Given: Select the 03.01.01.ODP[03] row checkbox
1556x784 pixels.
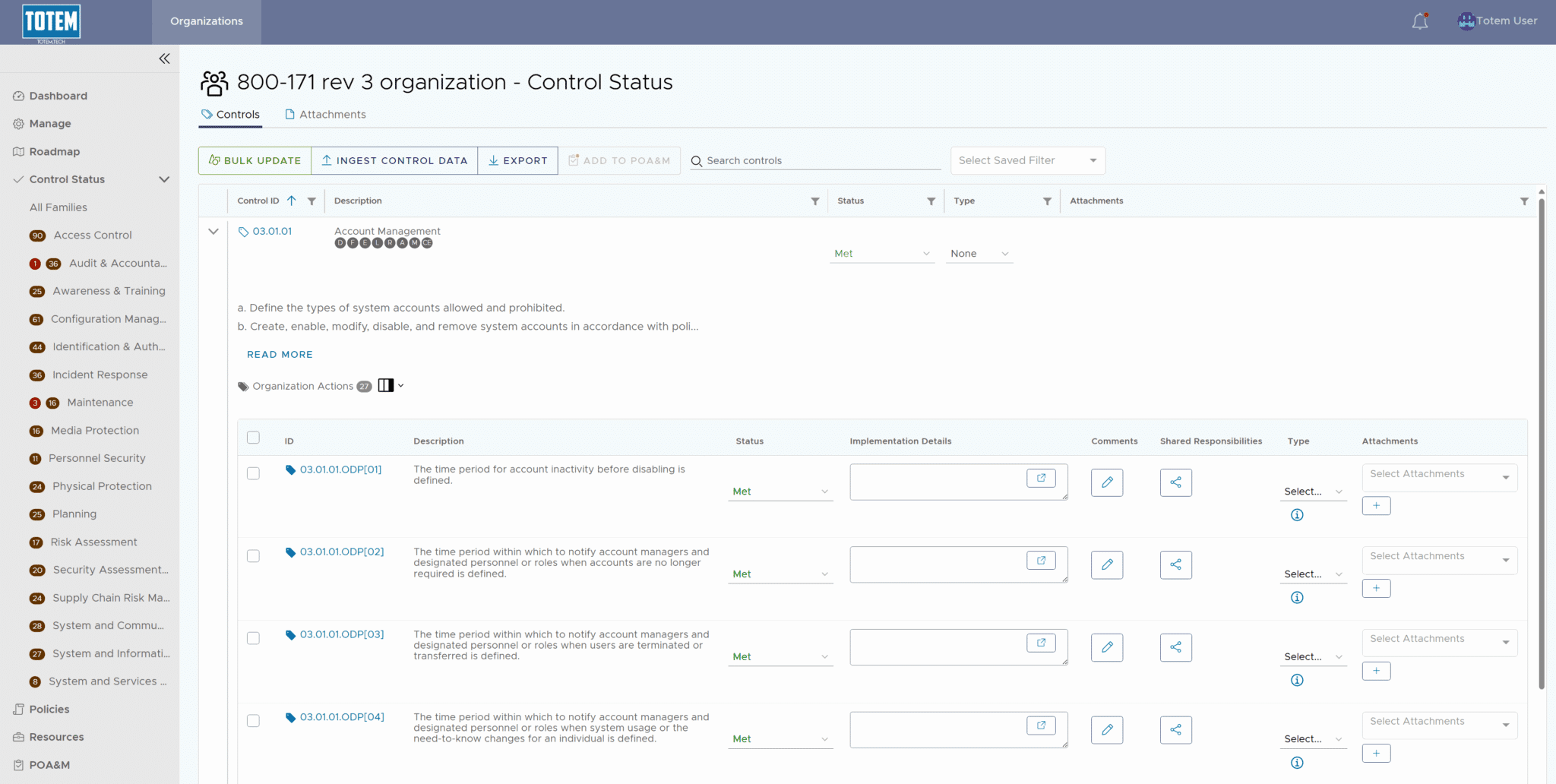Looking at the screenshot, I should click(253, 638).
